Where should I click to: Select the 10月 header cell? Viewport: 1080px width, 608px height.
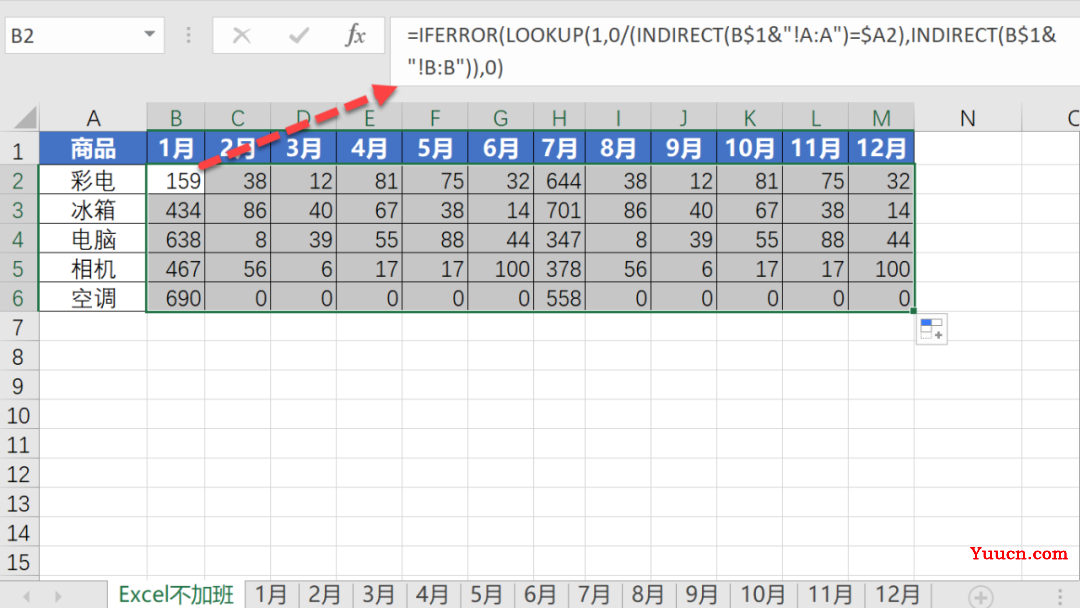point(749,148)
